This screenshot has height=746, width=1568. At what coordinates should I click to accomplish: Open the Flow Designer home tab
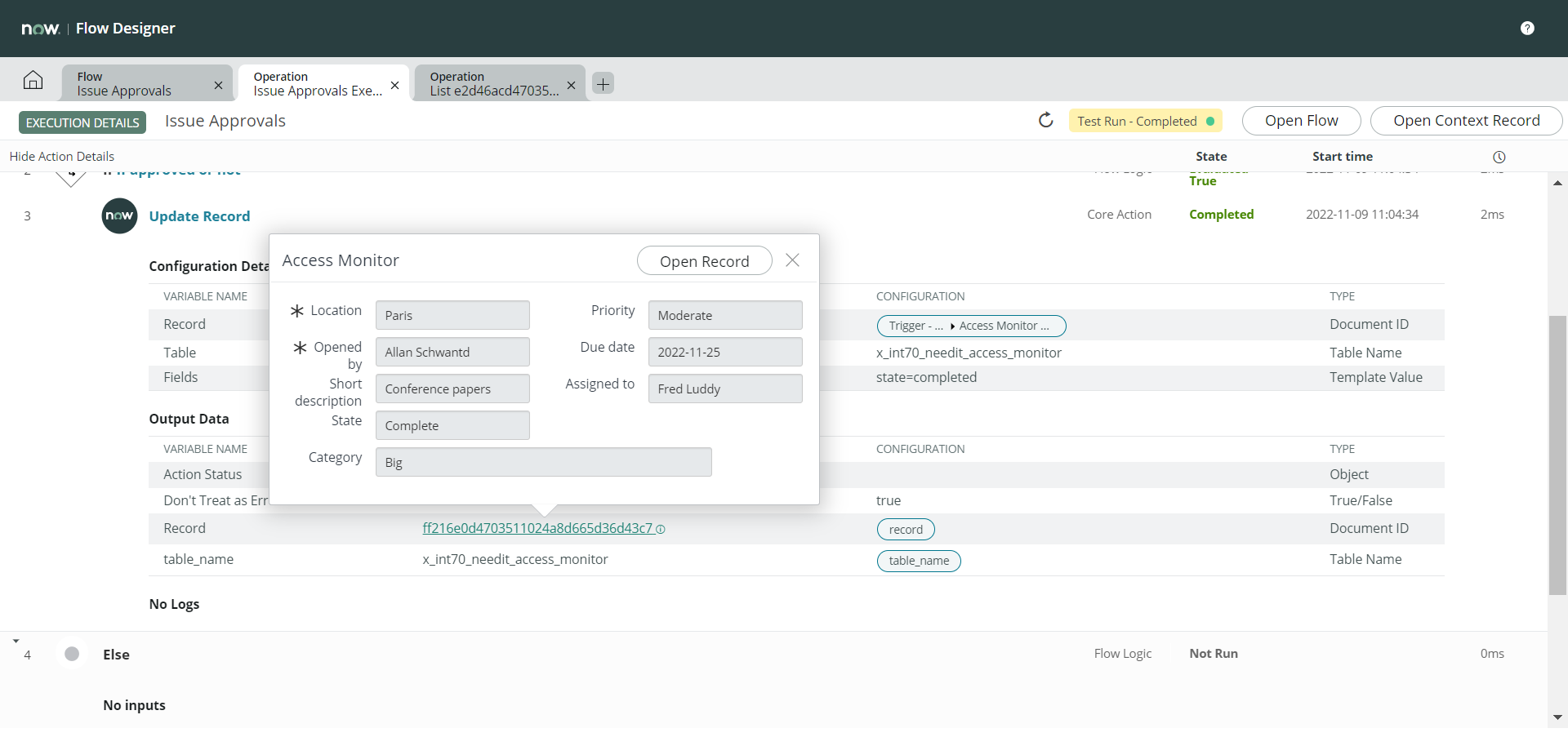33,79
